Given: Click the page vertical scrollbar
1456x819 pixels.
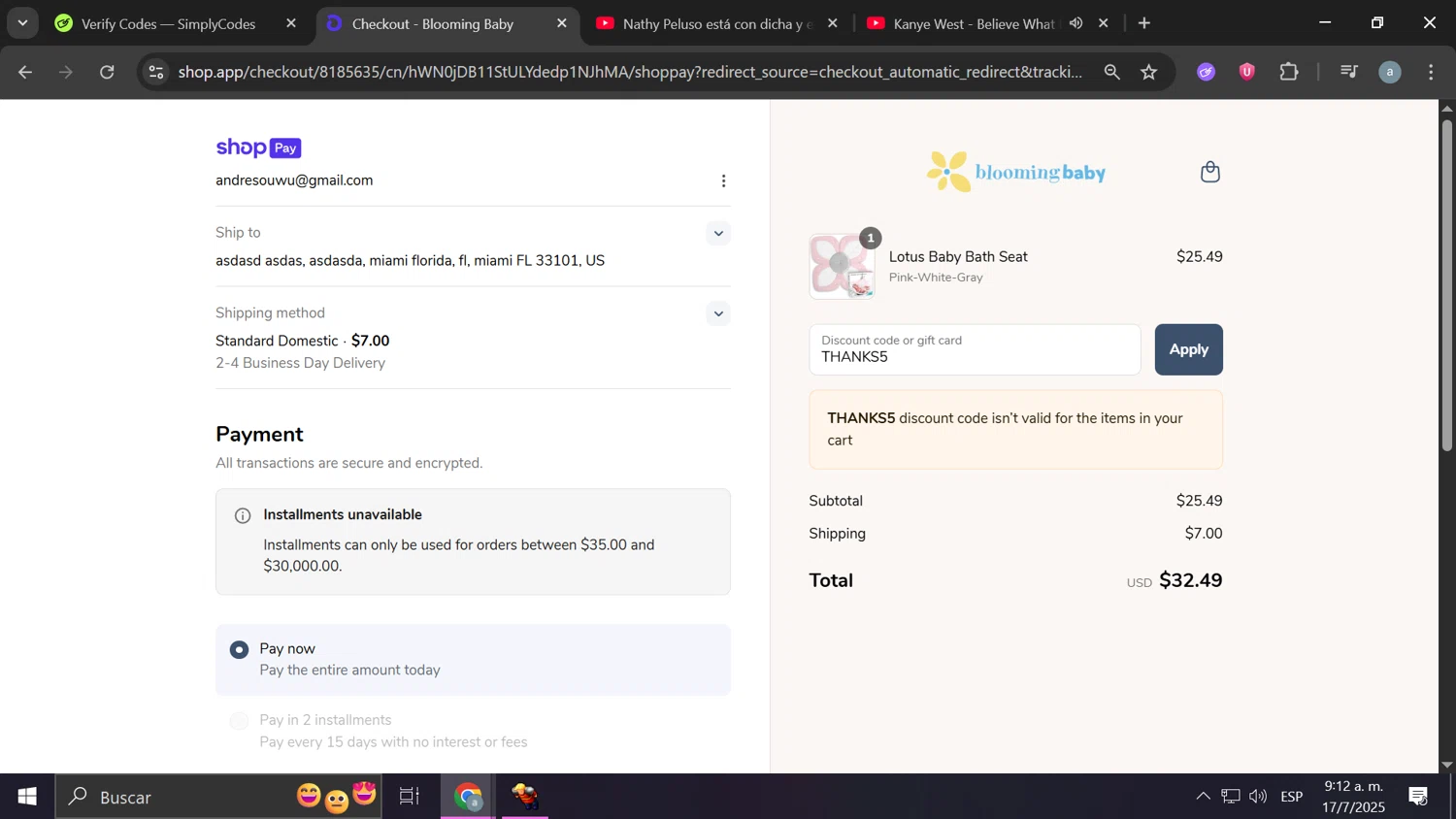Looking at the screenshot, I should tap(1447, 285).
